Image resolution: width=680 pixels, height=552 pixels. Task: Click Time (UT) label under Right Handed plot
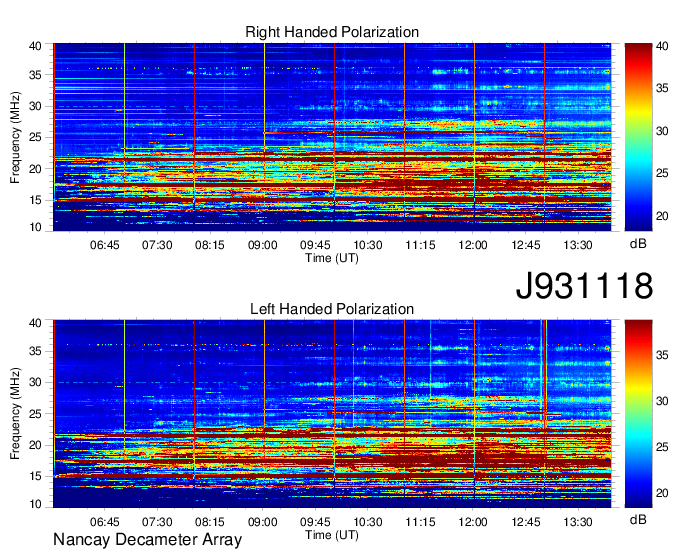(332, 258)
